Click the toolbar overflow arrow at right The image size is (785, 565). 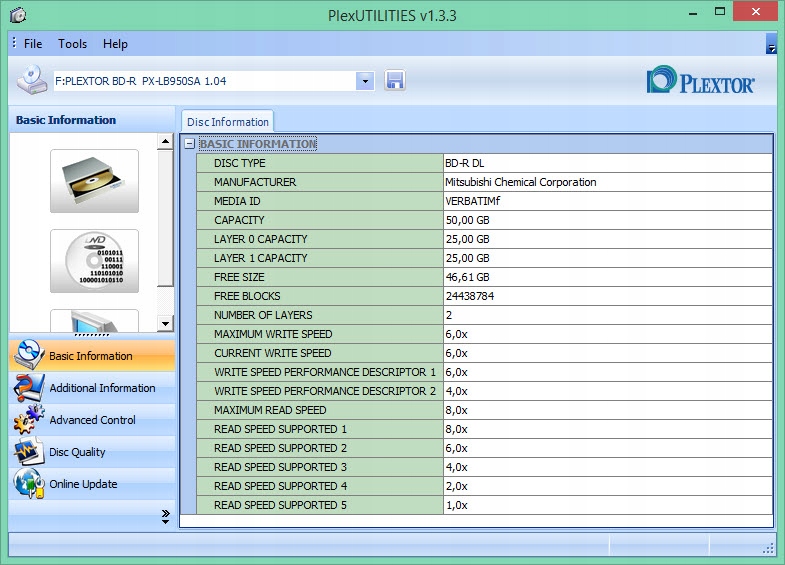pos(771,44)
